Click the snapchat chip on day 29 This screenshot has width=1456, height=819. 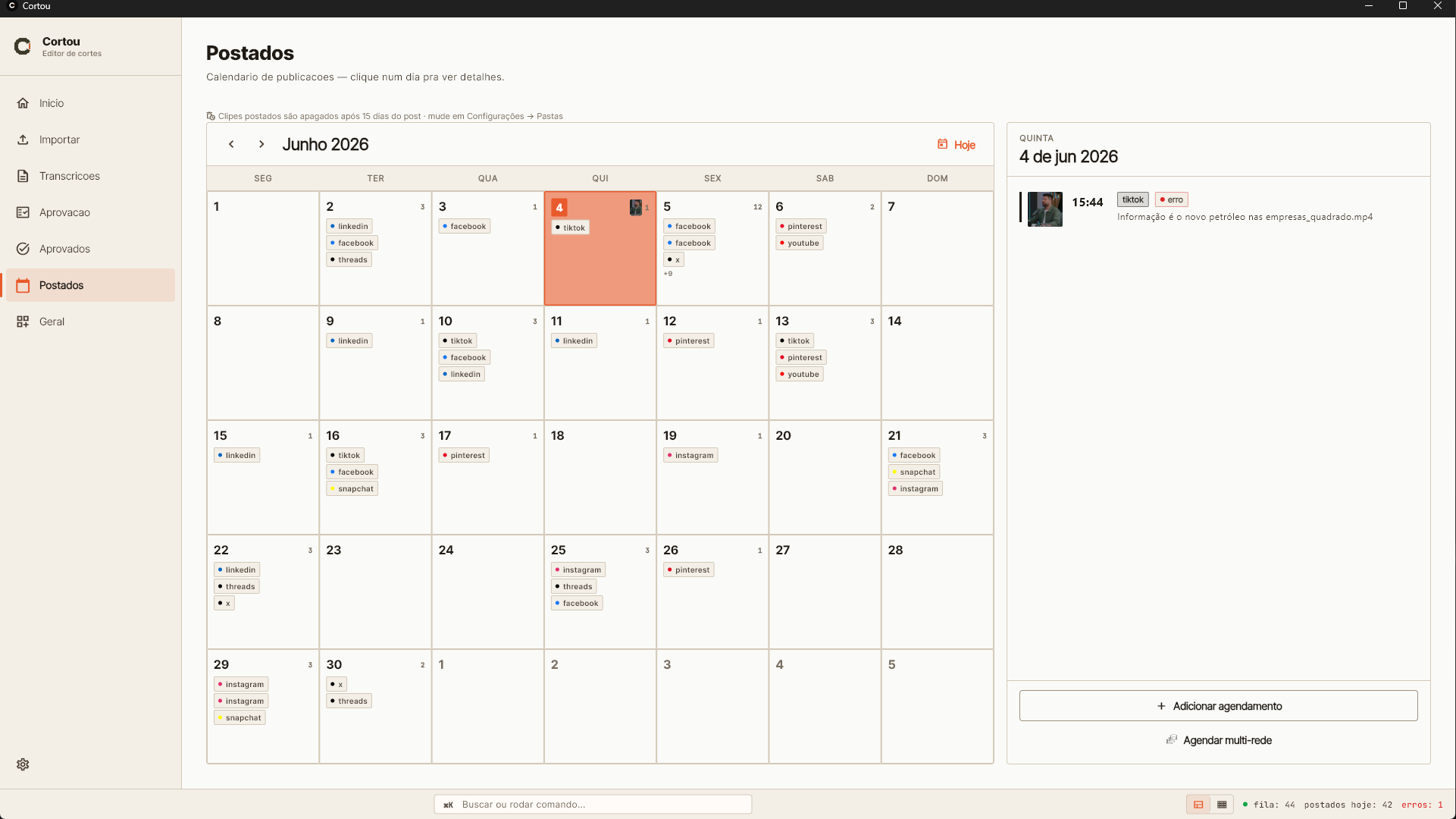coord(240,717)
